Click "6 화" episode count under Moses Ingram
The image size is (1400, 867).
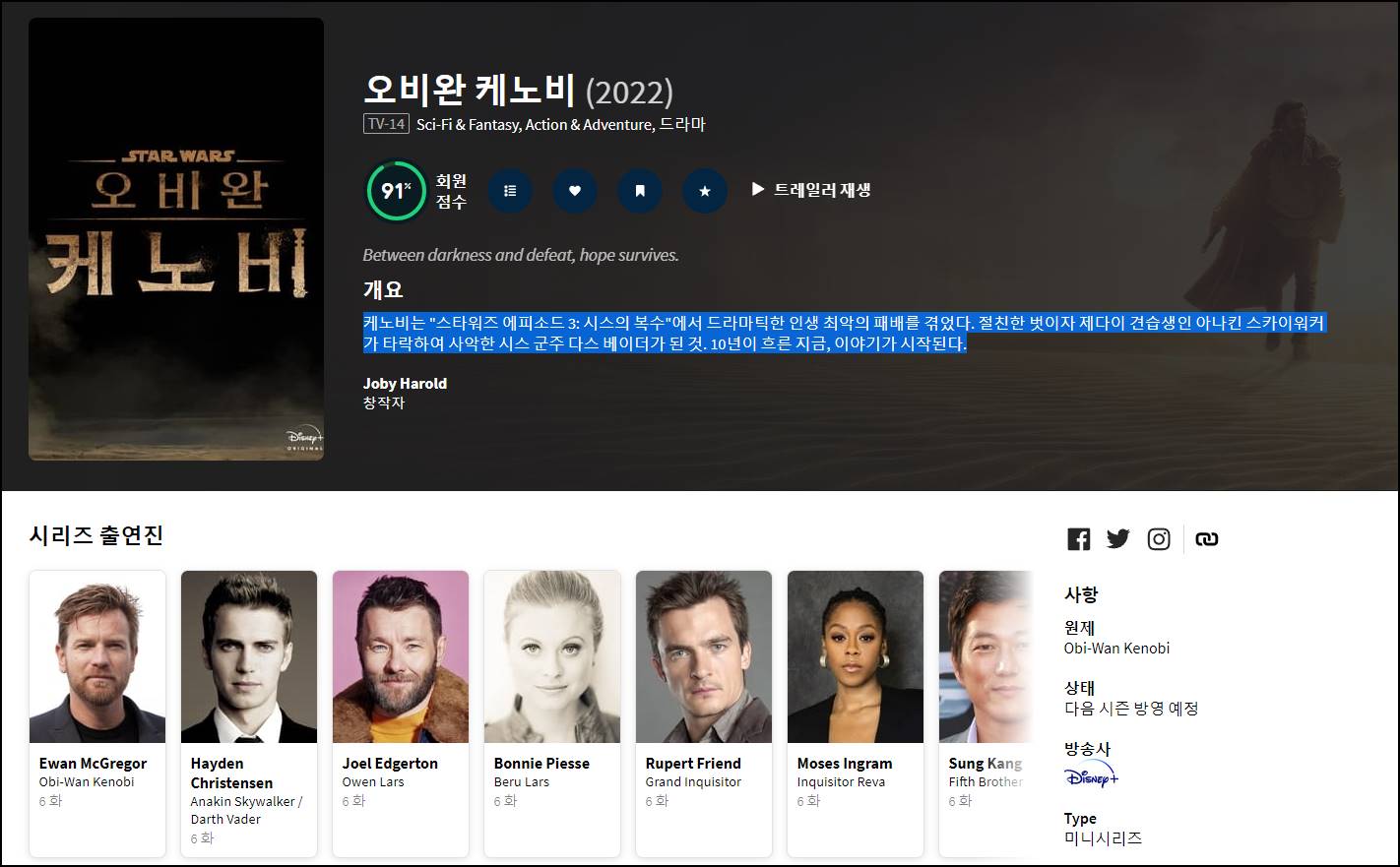(x=809, y=801)
